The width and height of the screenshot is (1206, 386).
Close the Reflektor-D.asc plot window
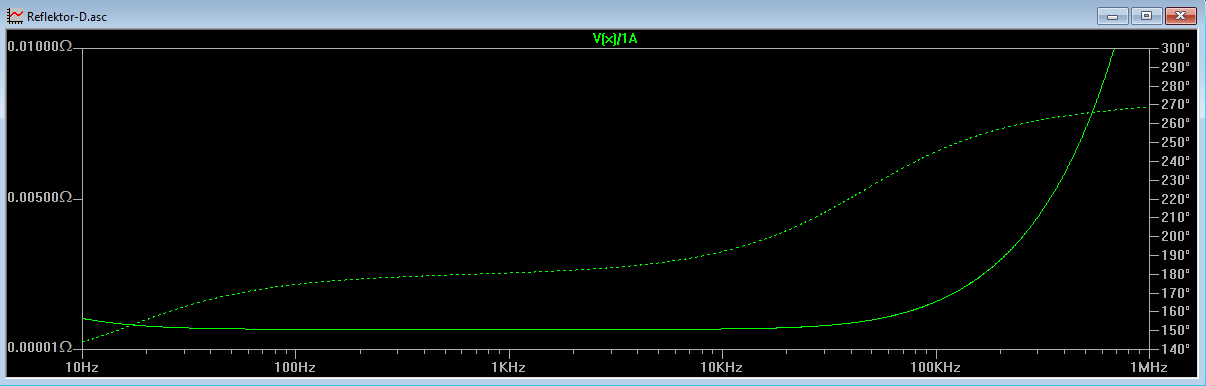pos(1180,16)
